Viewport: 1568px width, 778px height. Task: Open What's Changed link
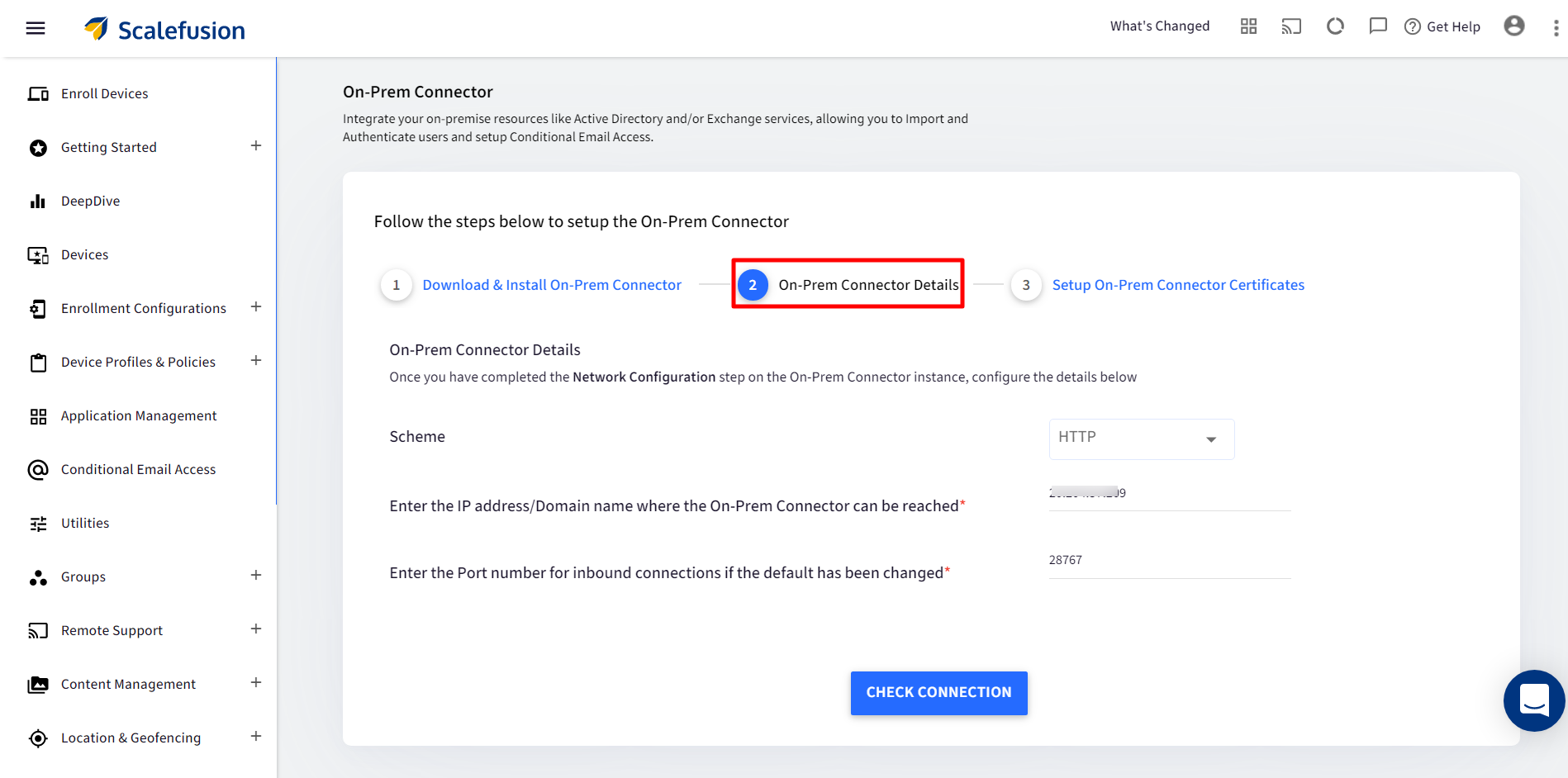tap(1159, 26)
